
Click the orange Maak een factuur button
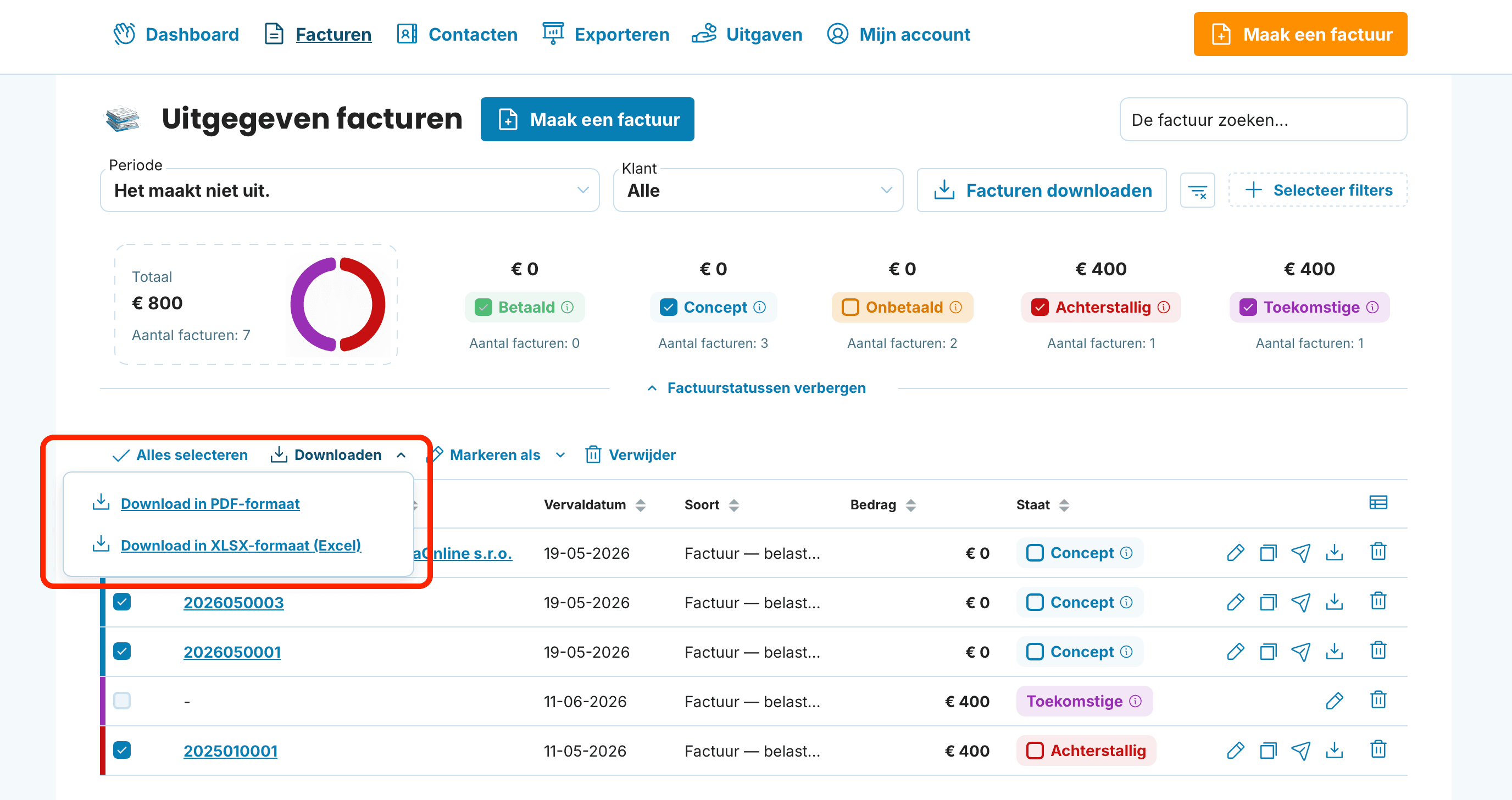pos(1300,34)
